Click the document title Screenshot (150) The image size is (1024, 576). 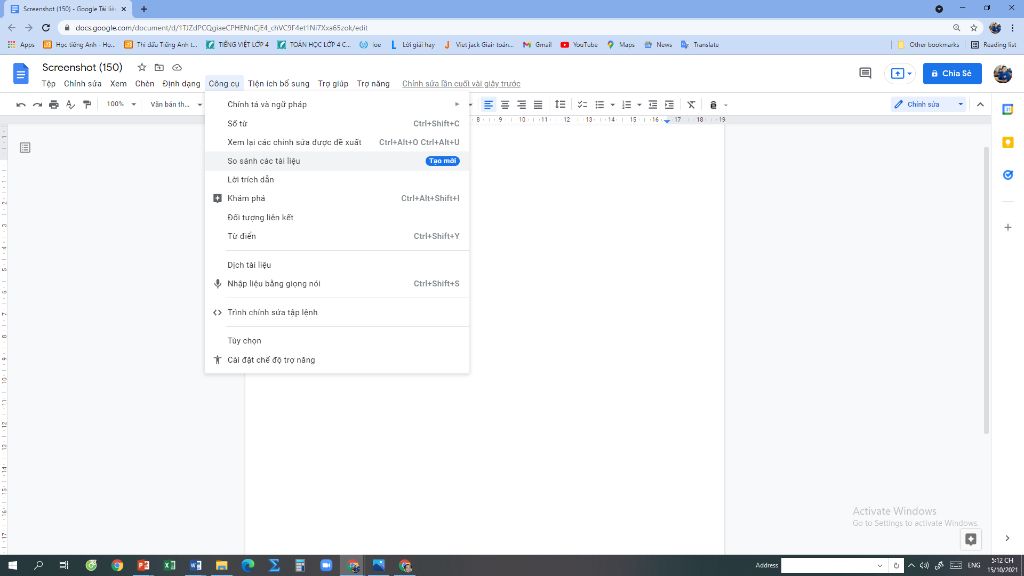pos(82,67)
